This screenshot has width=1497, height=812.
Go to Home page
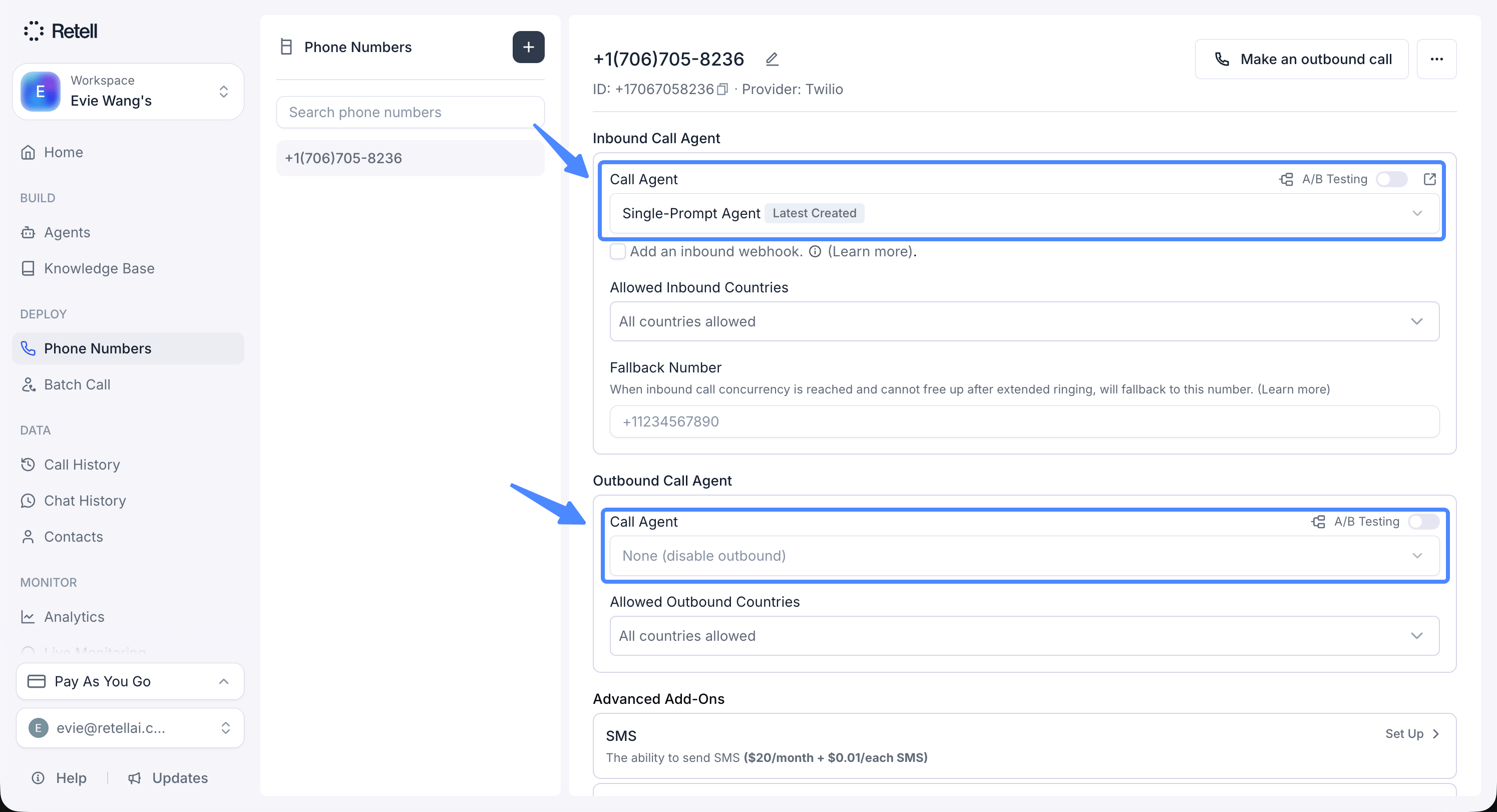(128, 152)
